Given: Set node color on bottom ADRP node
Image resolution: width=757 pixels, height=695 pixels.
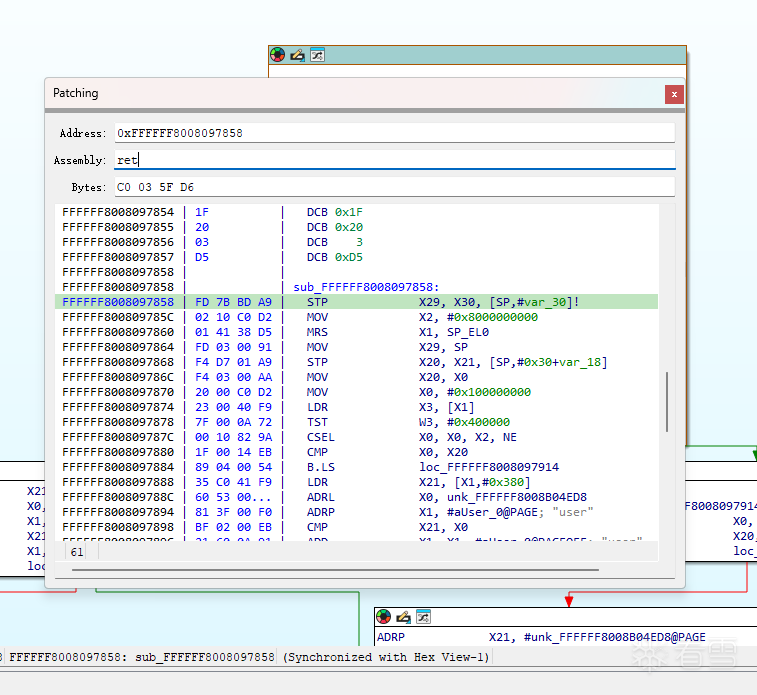Looking at the screenshot, I should 384,617.
